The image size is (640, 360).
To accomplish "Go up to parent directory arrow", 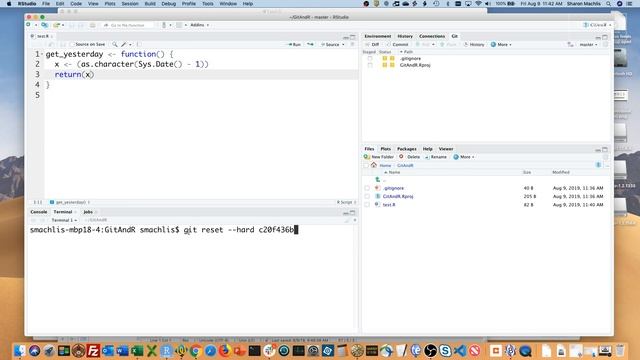I will tap(378, 180).
